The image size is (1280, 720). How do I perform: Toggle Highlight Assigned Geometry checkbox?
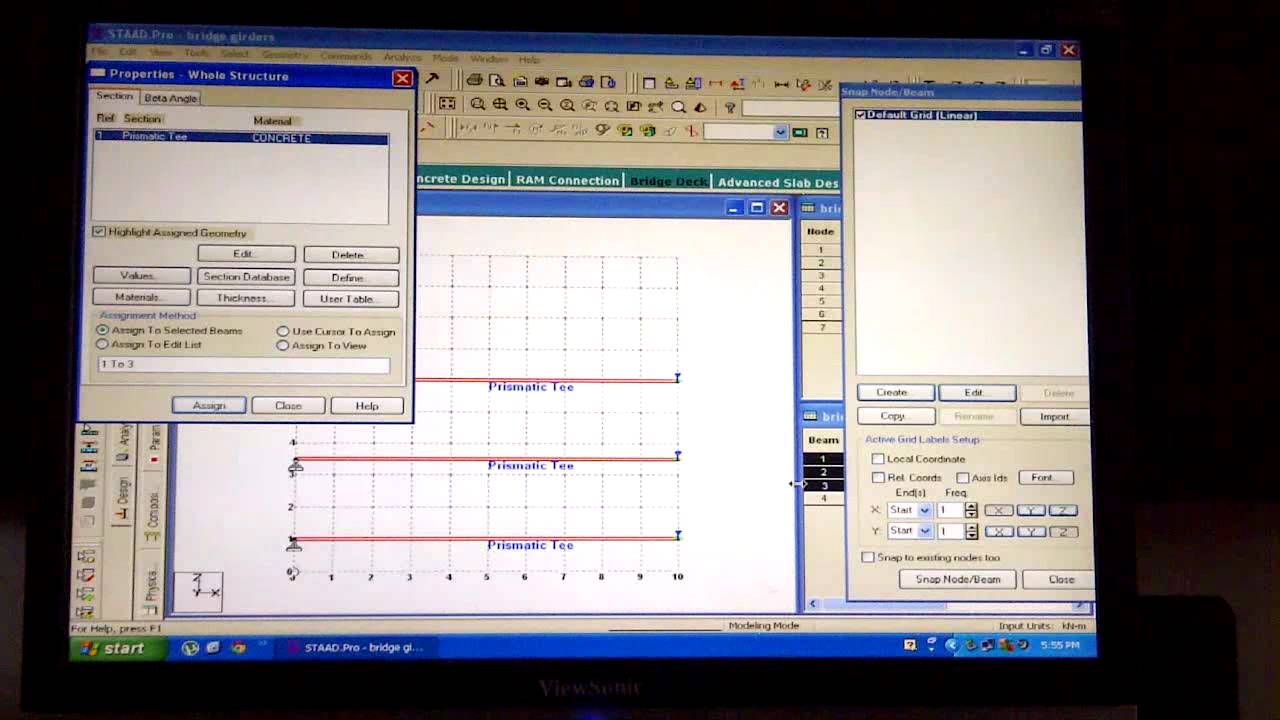click(x=99, y=232)
